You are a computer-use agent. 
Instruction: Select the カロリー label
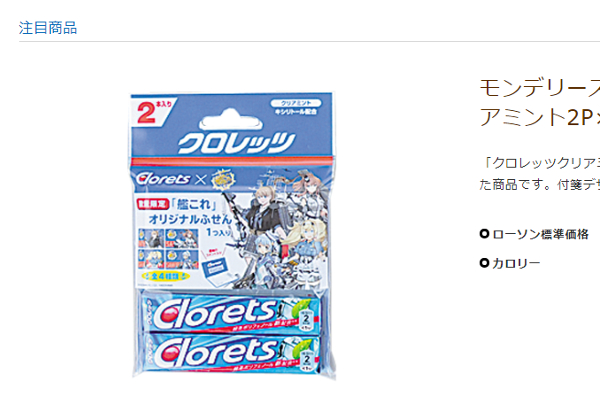516,263
